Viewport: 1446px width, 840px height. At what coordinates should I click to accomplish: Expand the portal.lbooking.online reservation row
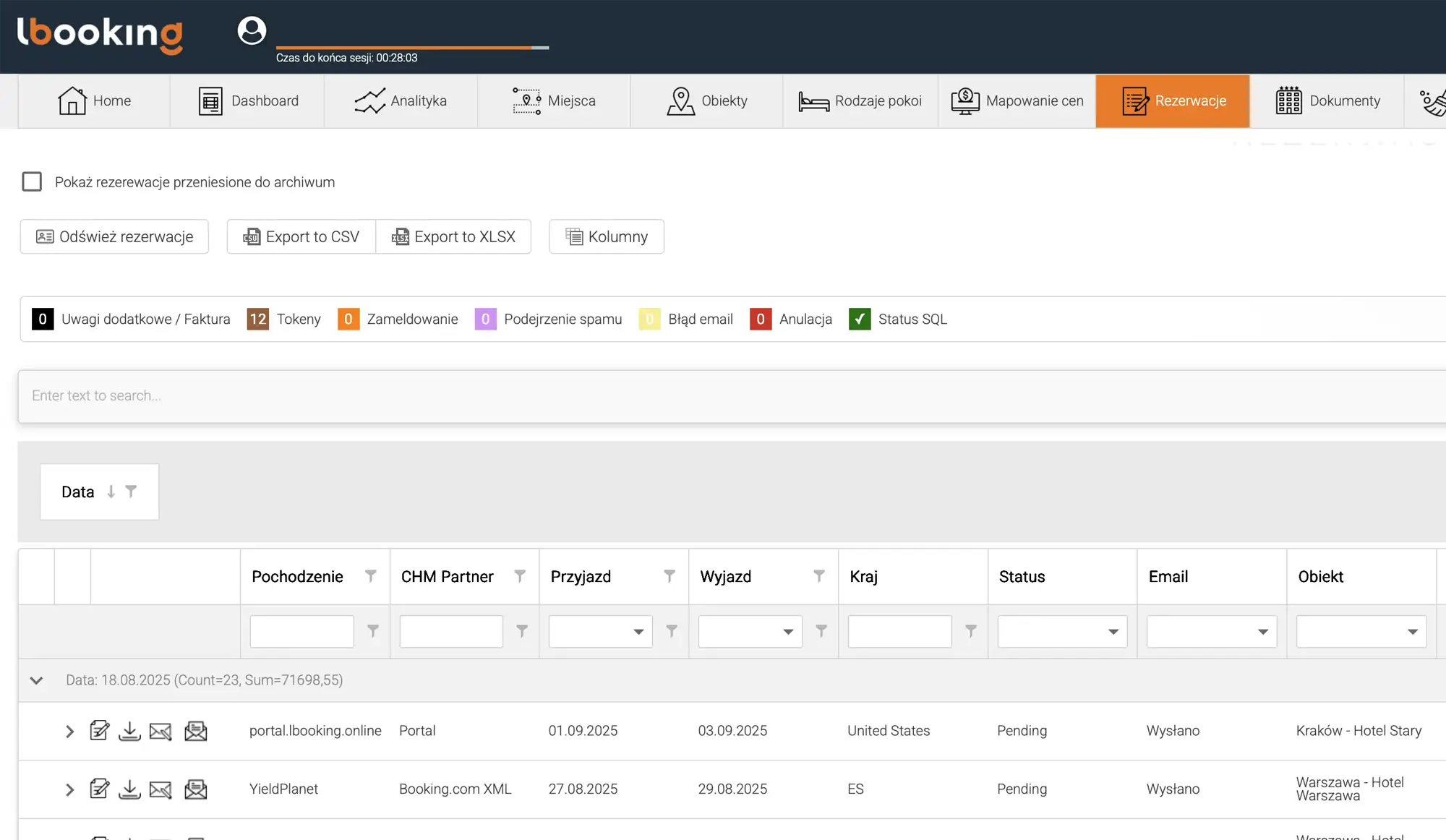[69, 731]
